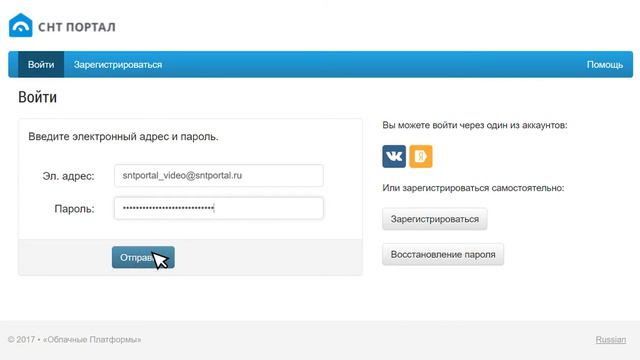Click the Эл. адрес label
The width and height of the screenshot is (640, 360).
pyautogui.click(x=68, y=176)
